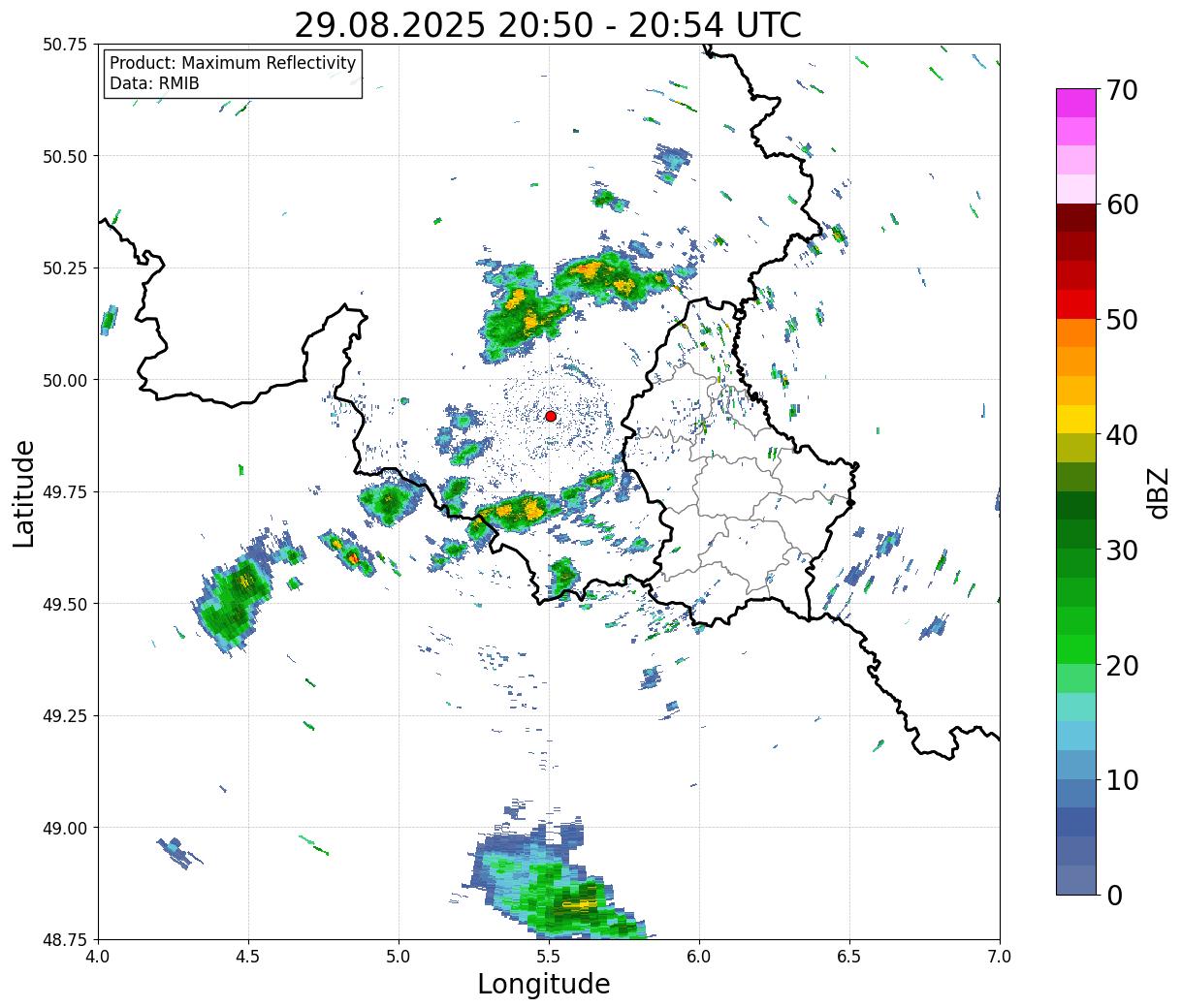Click the longitude tick label 4.5

[248, 957]
